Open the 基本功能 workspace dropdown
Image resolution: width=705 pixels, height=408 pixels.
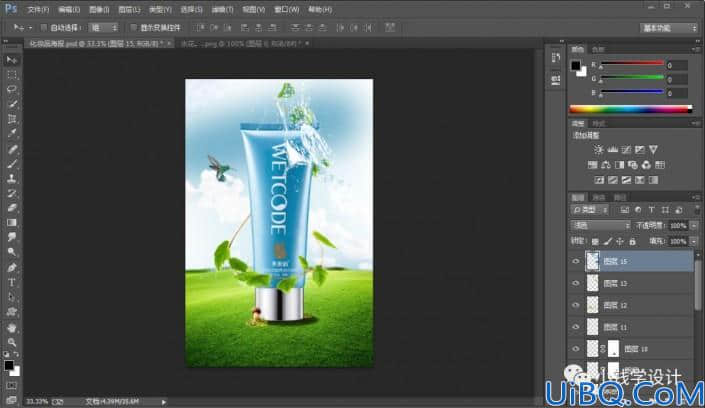click(669, 28)
